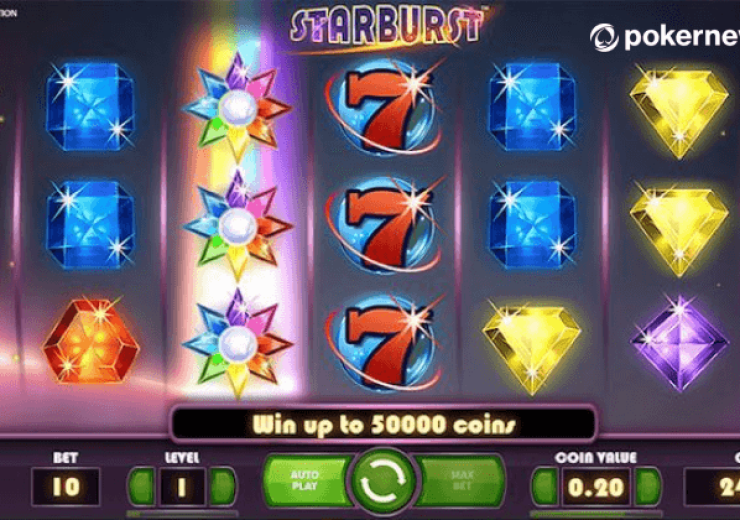Click the bottom Starburst wild star symbol

[237, 344]
